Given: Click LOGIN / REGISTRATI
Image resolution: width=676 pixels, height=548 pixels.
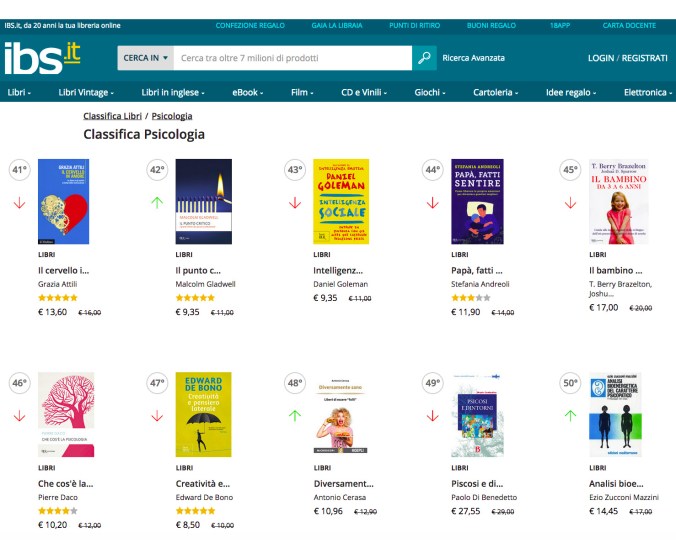Looking at the screenshot, I should click(x=627, y=58).
